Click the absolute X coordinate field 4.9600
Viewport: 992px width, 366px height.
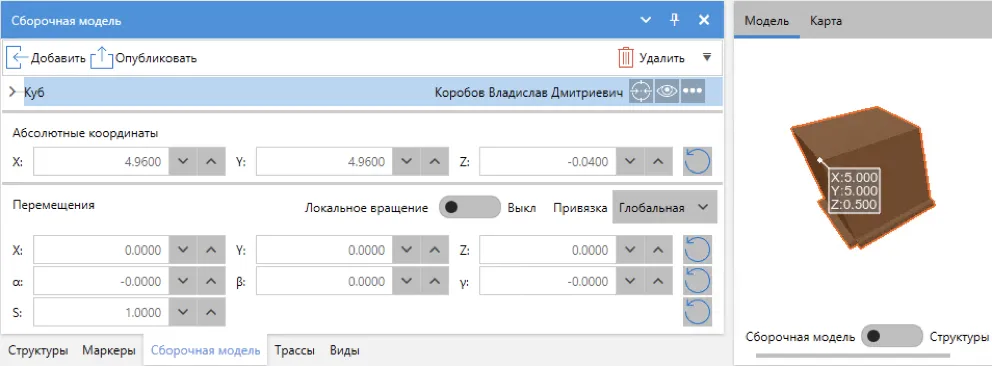point(101,162)
